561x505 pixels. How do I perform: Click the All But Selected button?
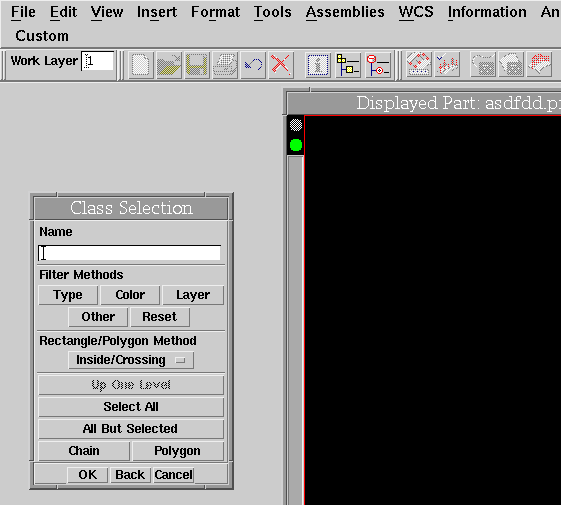[131, 429]
